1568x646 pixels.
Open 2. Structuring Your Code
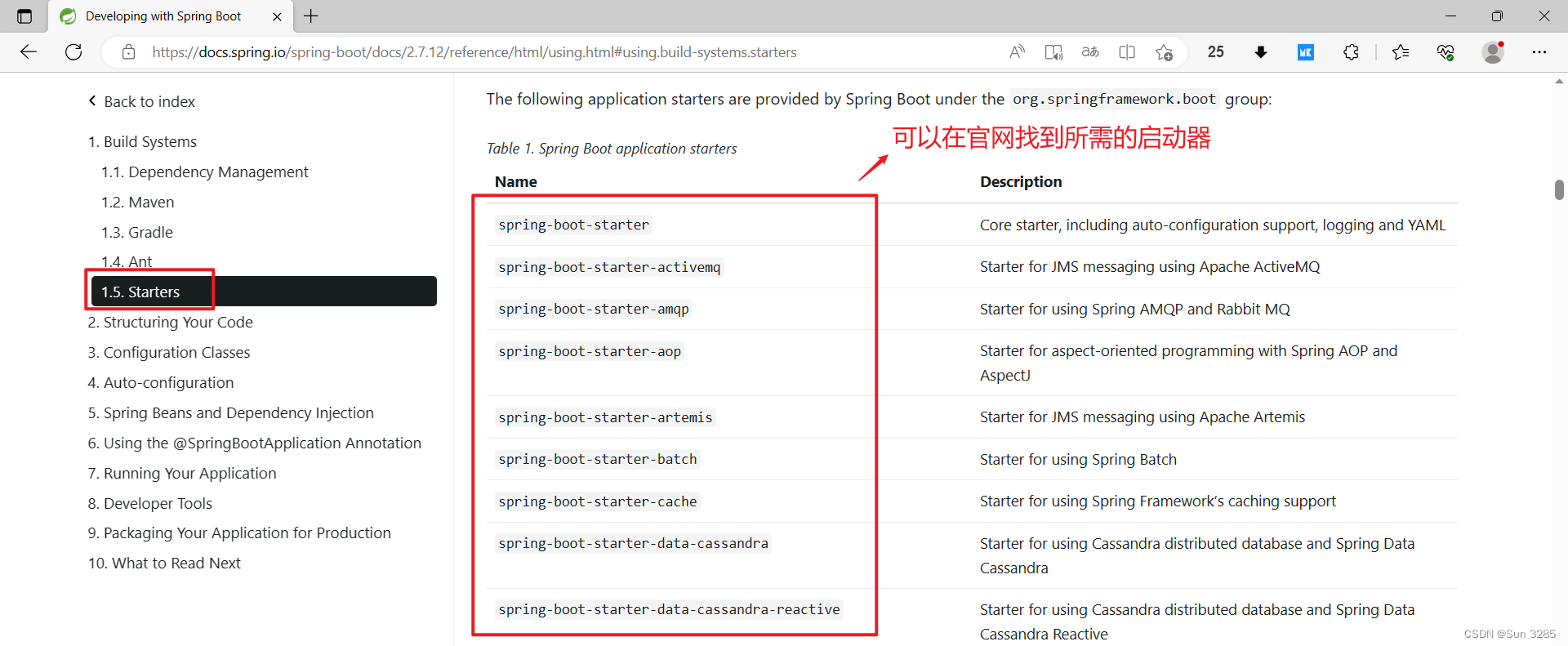(170, 322)
